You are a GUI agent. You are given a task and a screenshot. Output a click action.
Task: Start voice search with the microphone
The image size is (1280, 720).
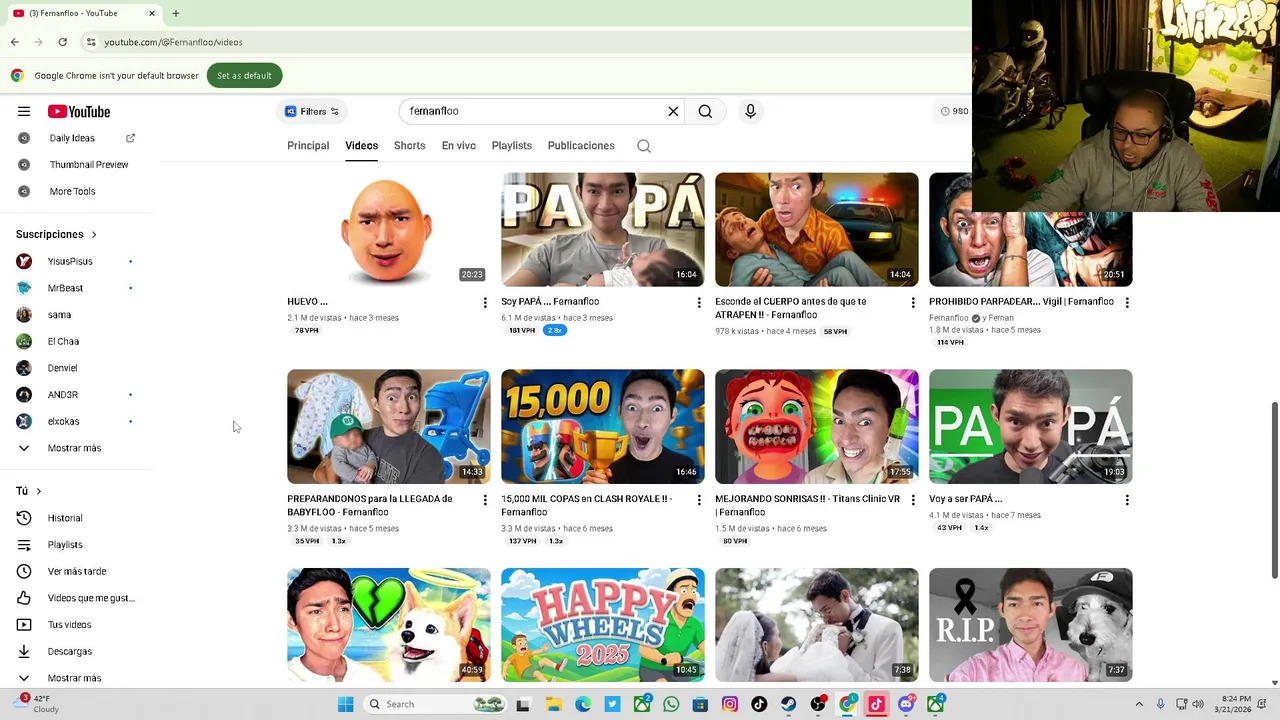(x=750, y=111)
